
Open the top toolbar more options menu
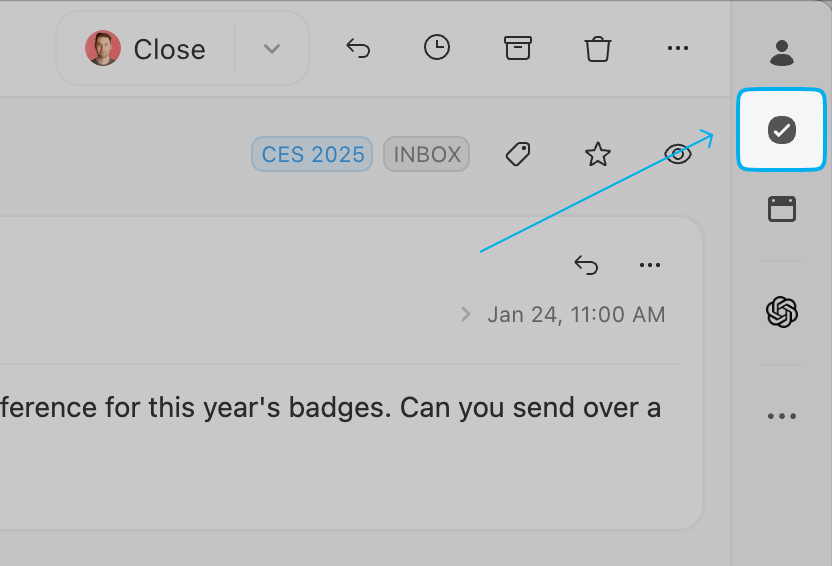click(677, 48)
